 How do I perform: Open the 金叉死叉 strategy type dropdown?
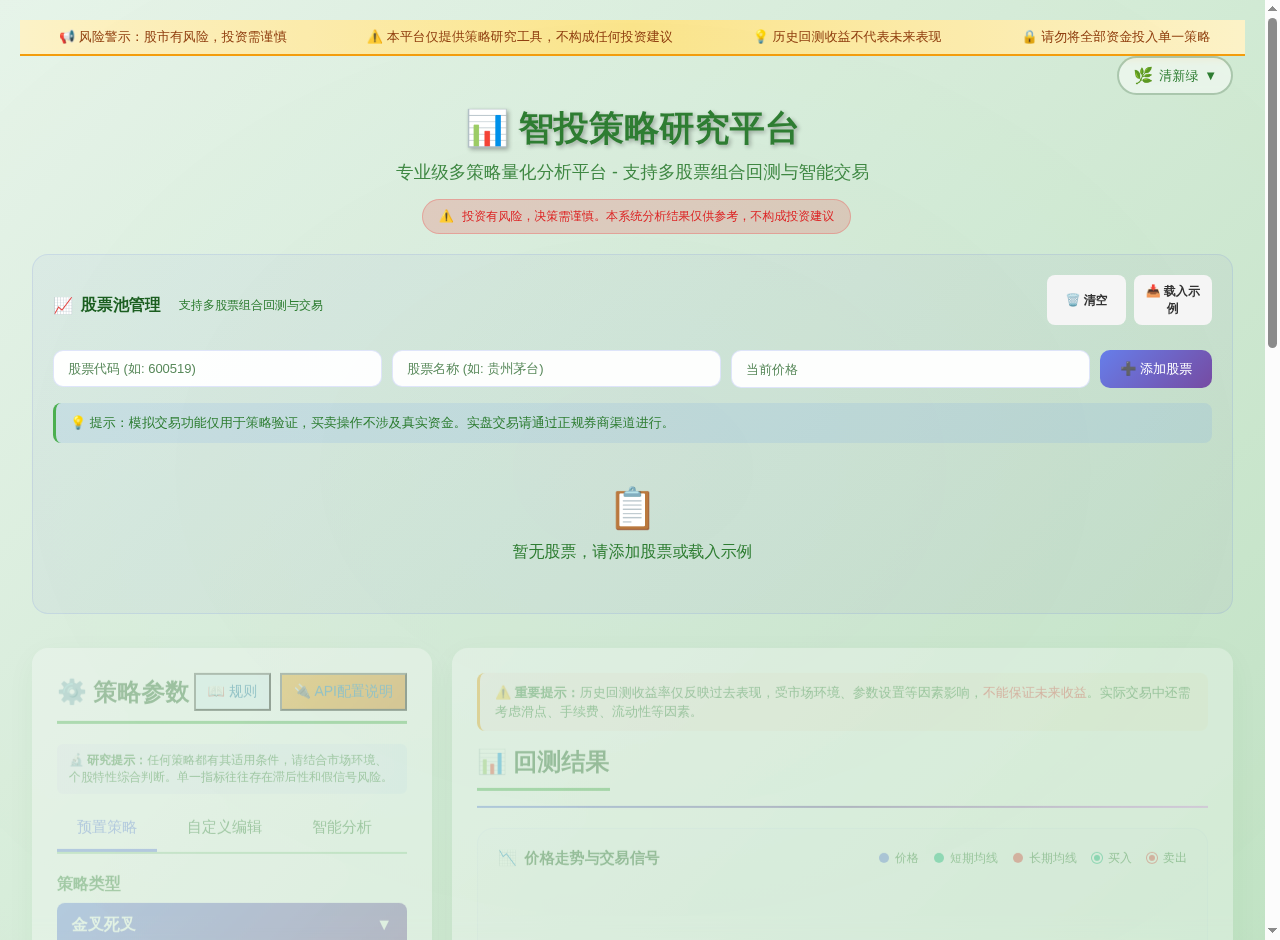(x=232, y=923)
